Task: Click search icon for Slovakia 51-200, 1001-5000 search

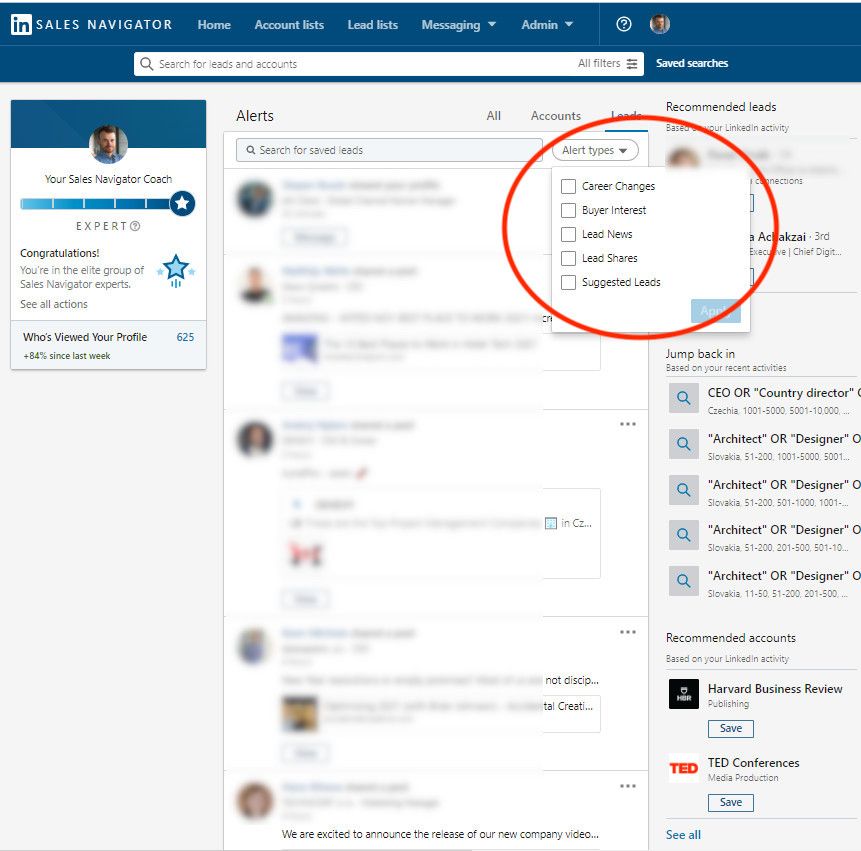Action: click(x=683, y=444)
